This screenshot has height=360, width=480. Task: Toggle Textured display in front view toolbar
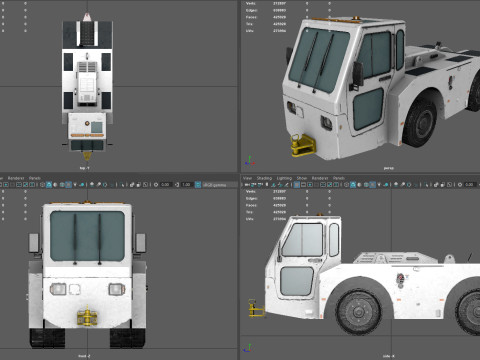tap(68, 184)
